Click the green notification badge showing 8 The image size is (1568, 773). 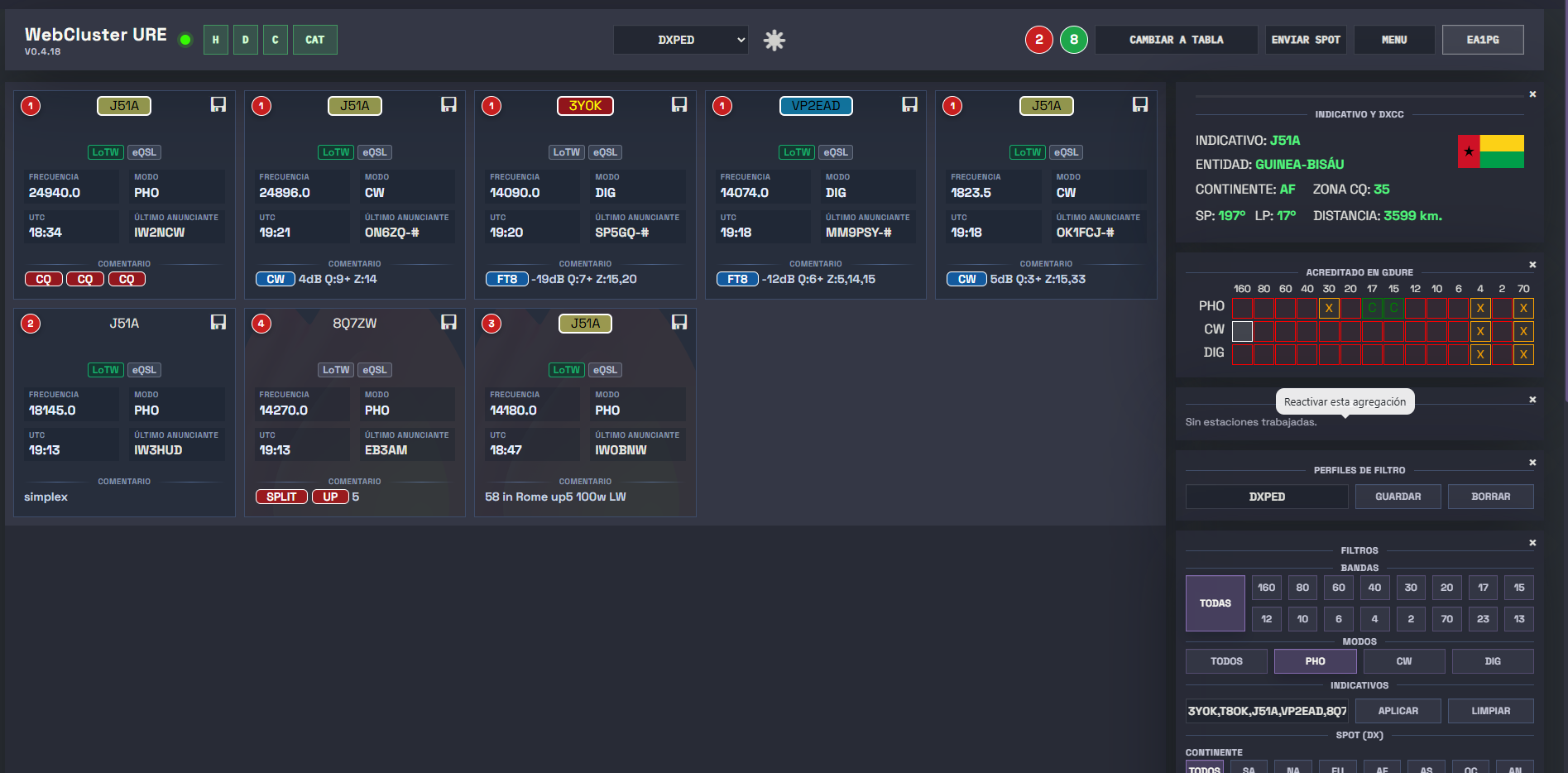[1074, 40]
